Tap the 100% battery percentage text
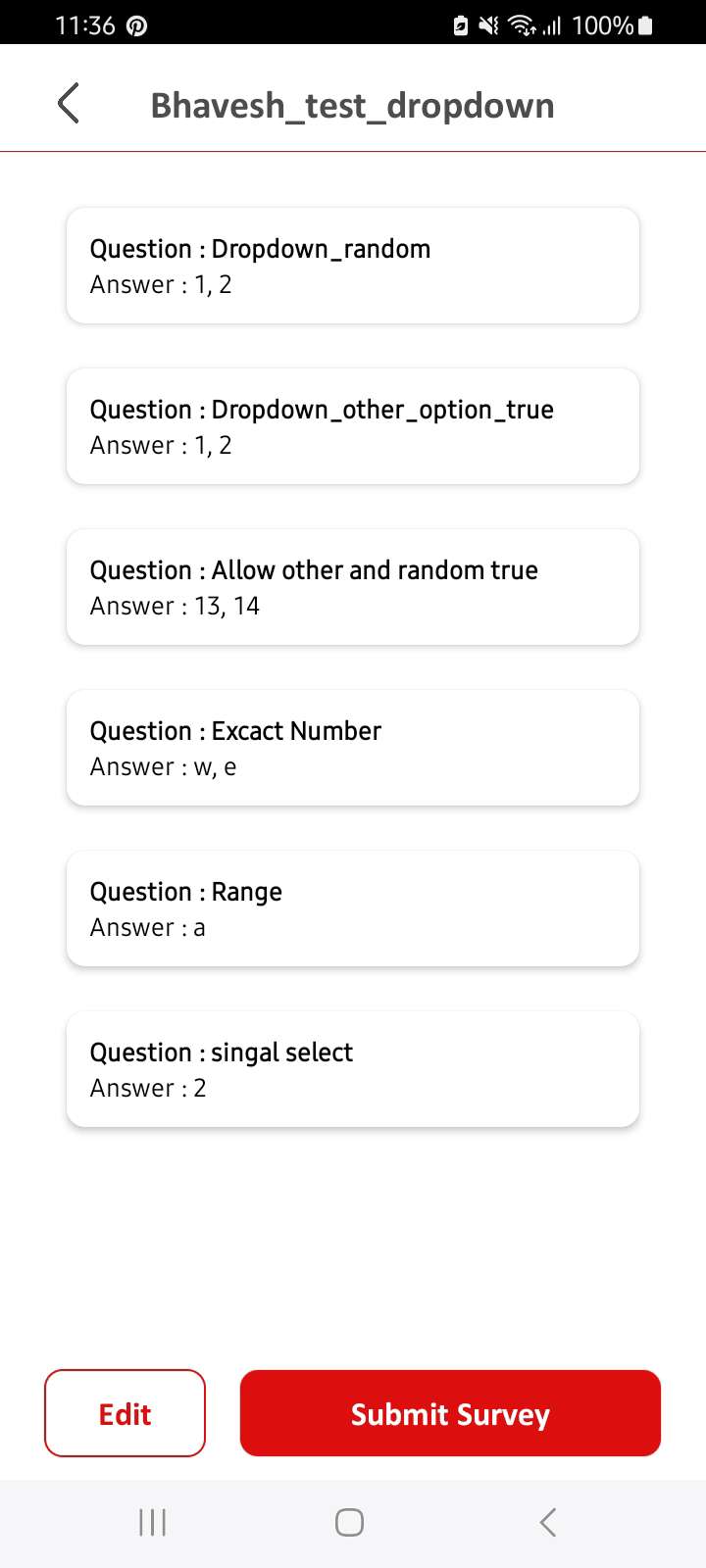The width and height of the screenshot is (706, 1568). [601, 26]
